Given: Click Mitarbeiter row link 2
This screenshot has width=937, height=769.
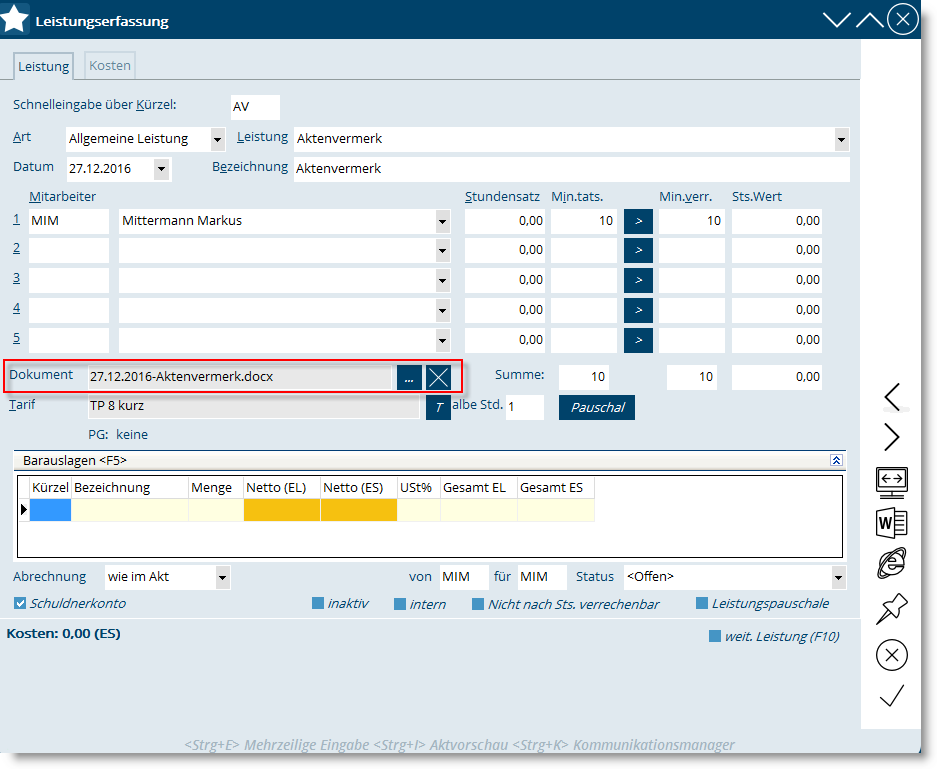Looking at the screenshot, I should click(16, 248).
